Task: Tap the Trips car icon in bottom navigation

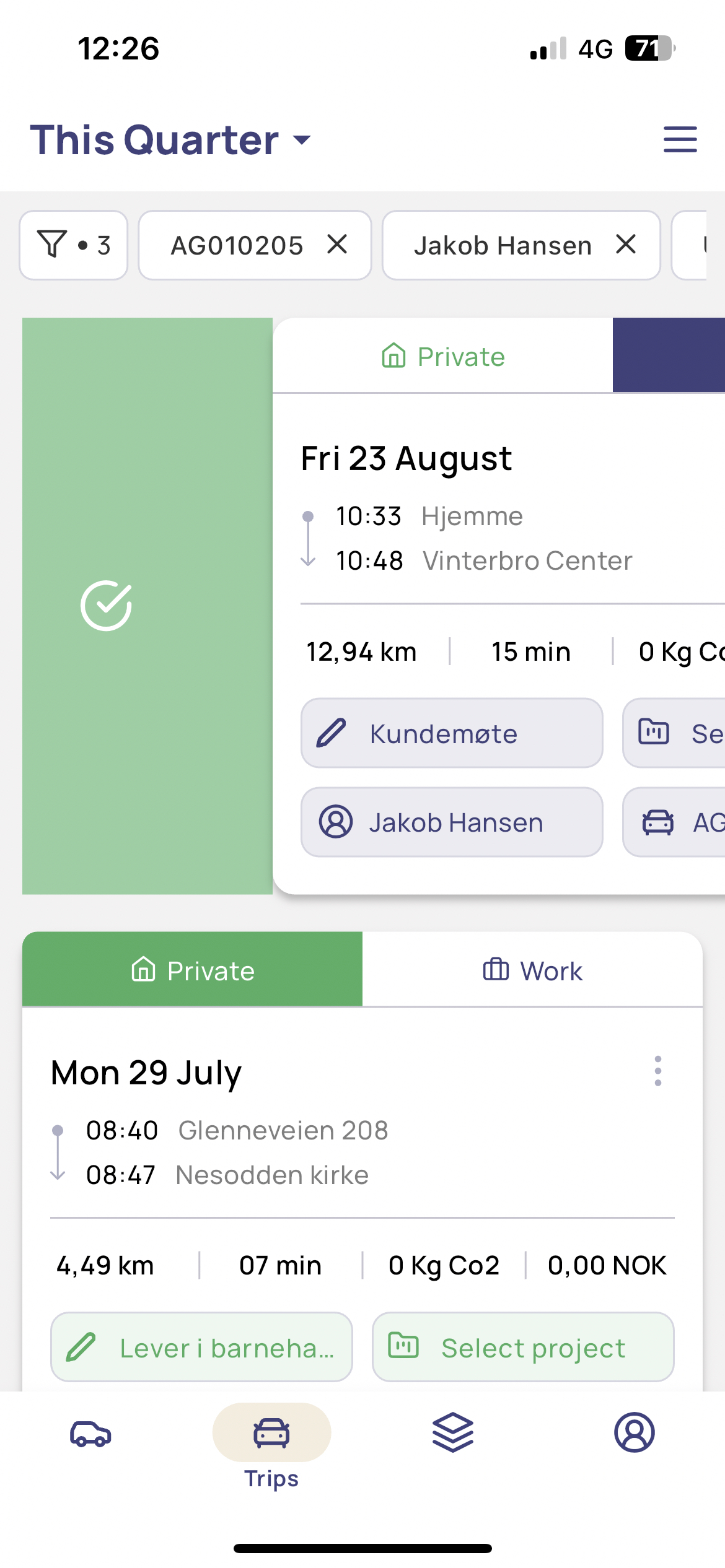Action: (271, 1432)
